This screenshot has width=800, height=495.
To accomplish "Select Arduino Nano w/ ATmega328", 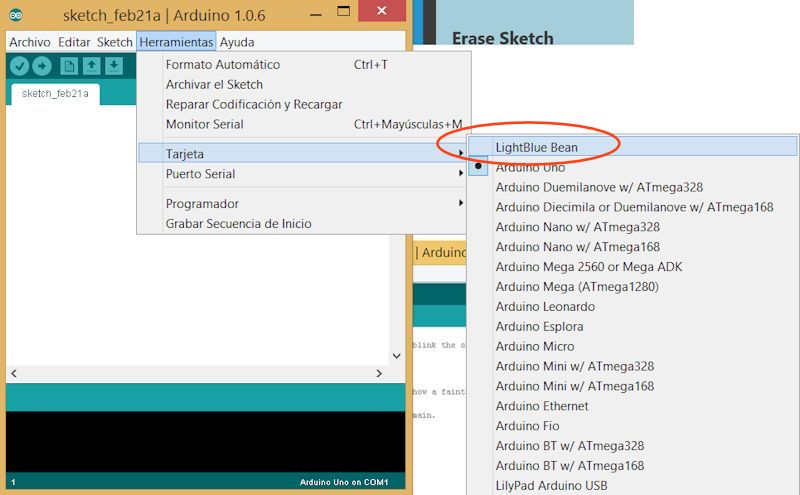I will 633,227.
